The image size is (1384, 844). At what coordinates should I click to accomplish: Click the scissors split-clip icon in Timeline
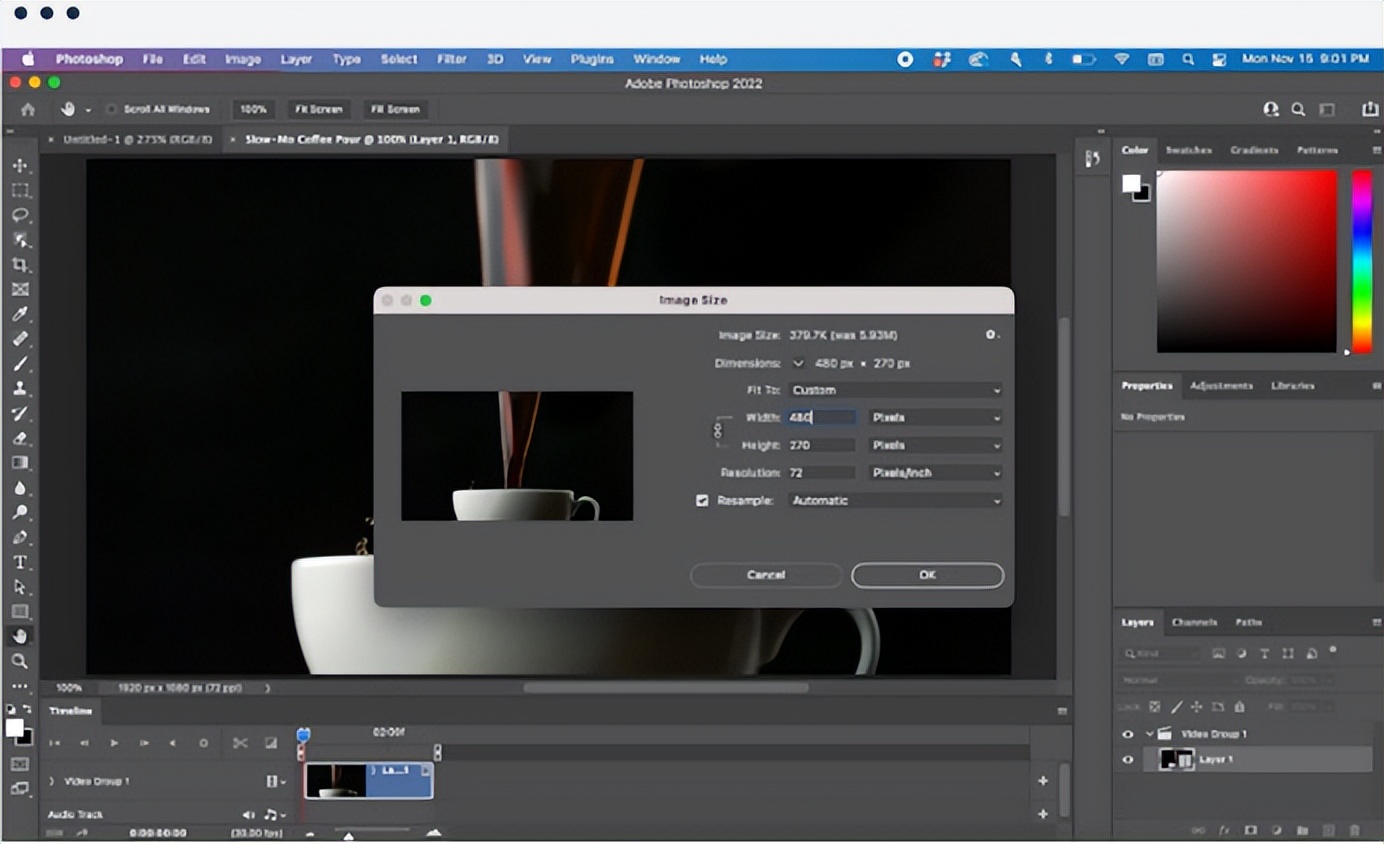coord(240,743)
